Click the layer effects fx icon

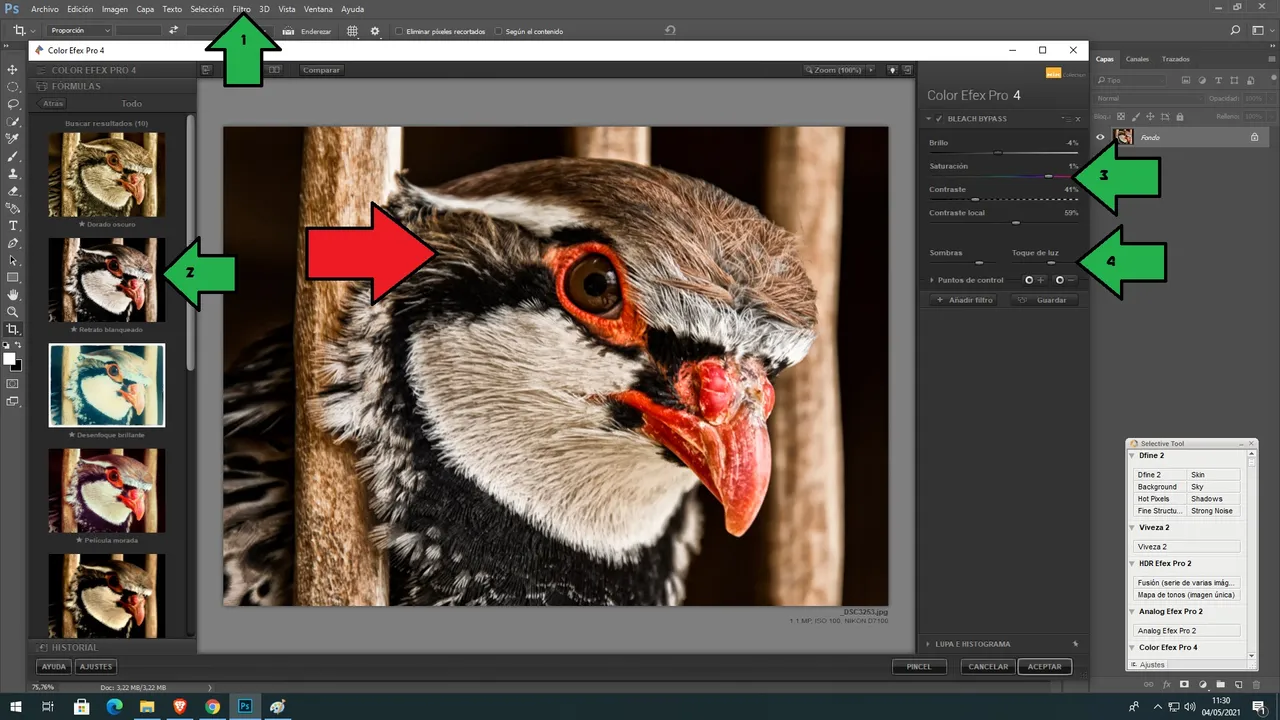pyautogui.click(x=1166, y=684)
